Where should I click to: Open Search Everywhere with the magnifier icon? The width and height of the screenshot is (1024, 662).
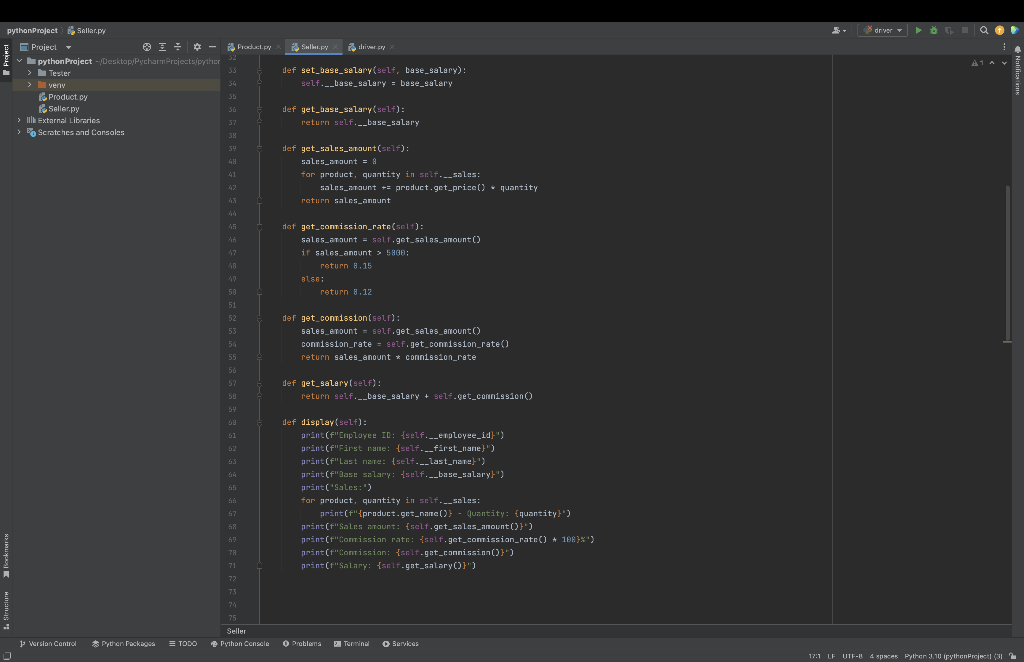pyautogui.click(x=983, y=30)
